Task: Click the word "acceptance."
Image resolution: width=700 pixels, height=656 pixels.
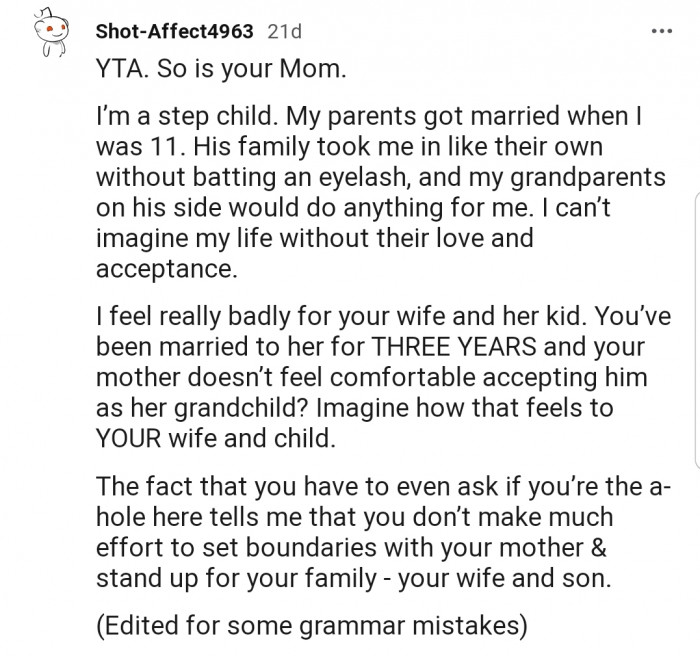Action: pos(167,269)
